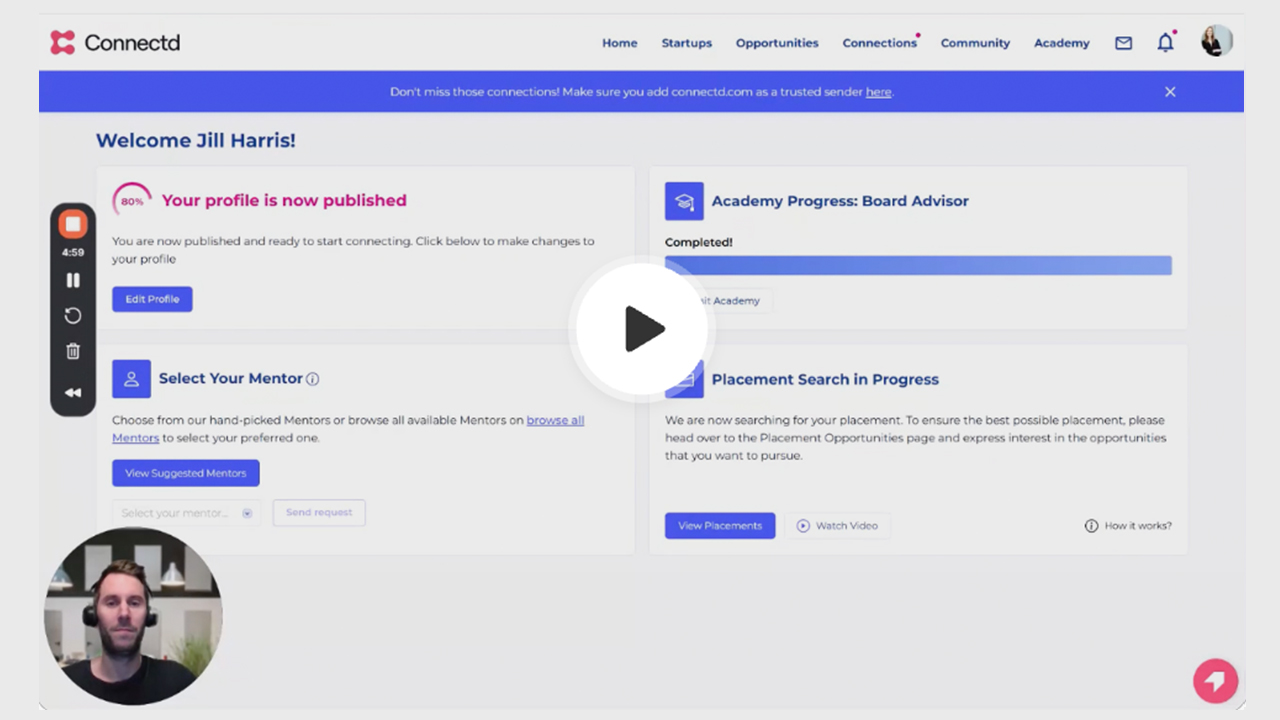Image resolution: width=1280 pixels, height=720 pixels.
Task: Click the Select Your Mentor person icon
Action: click(131, 379)
